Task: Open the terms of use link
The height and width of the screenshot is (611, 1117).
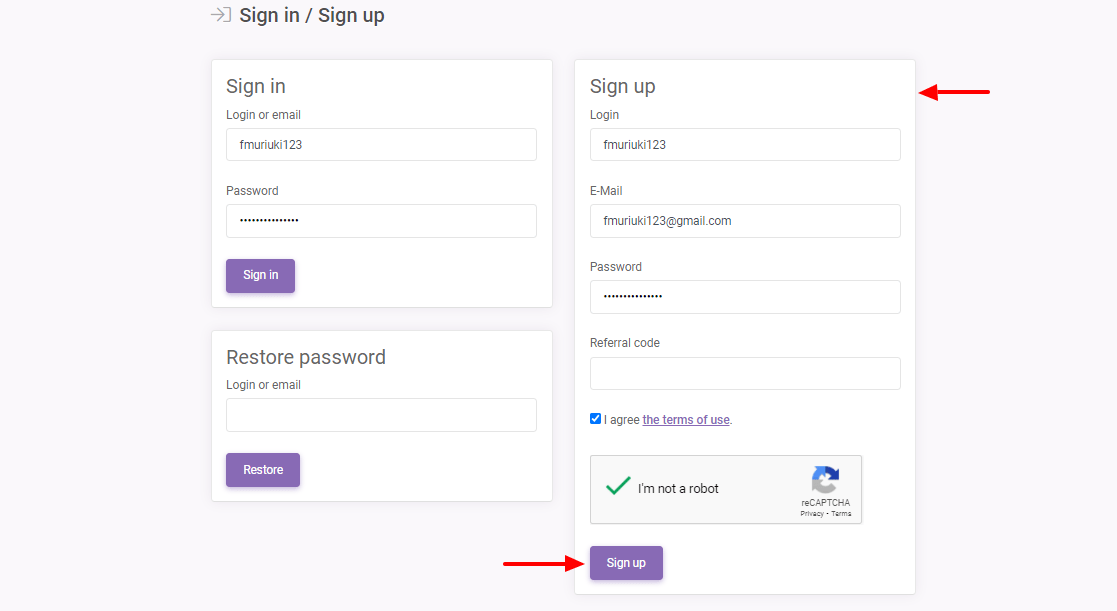Action: tap(686, 419)
